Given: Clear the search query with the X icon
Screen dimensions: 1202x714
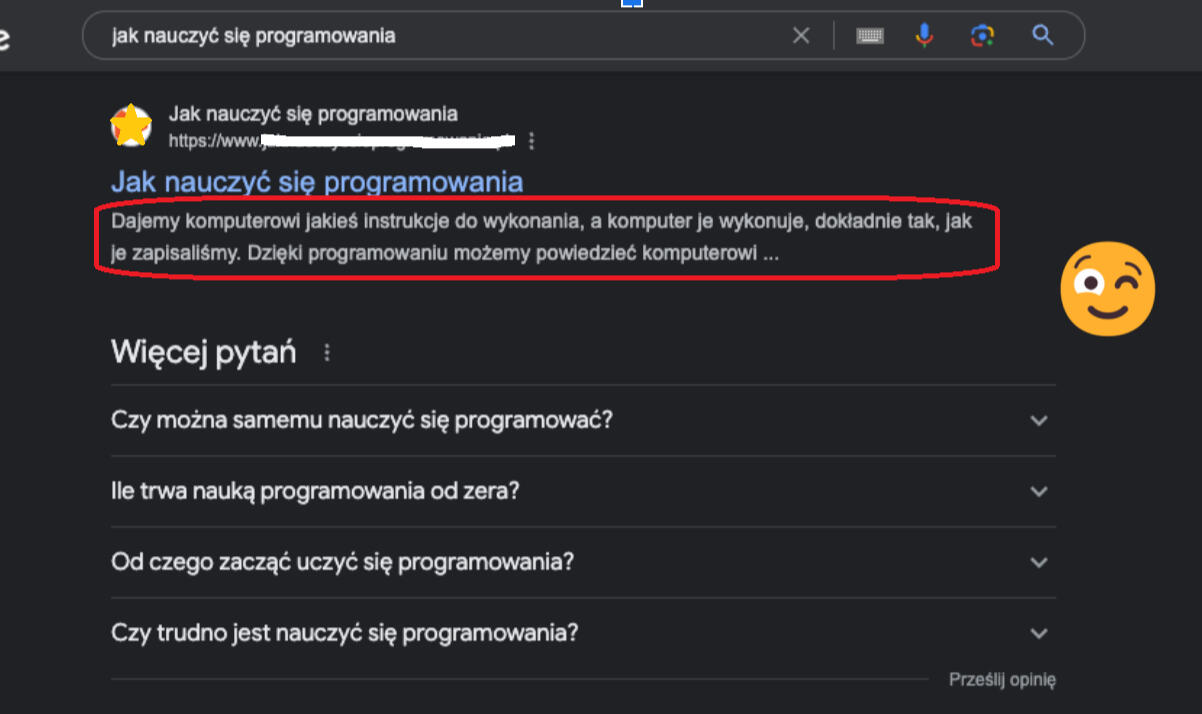Looking at the screenshot, I should pos(801,36).
